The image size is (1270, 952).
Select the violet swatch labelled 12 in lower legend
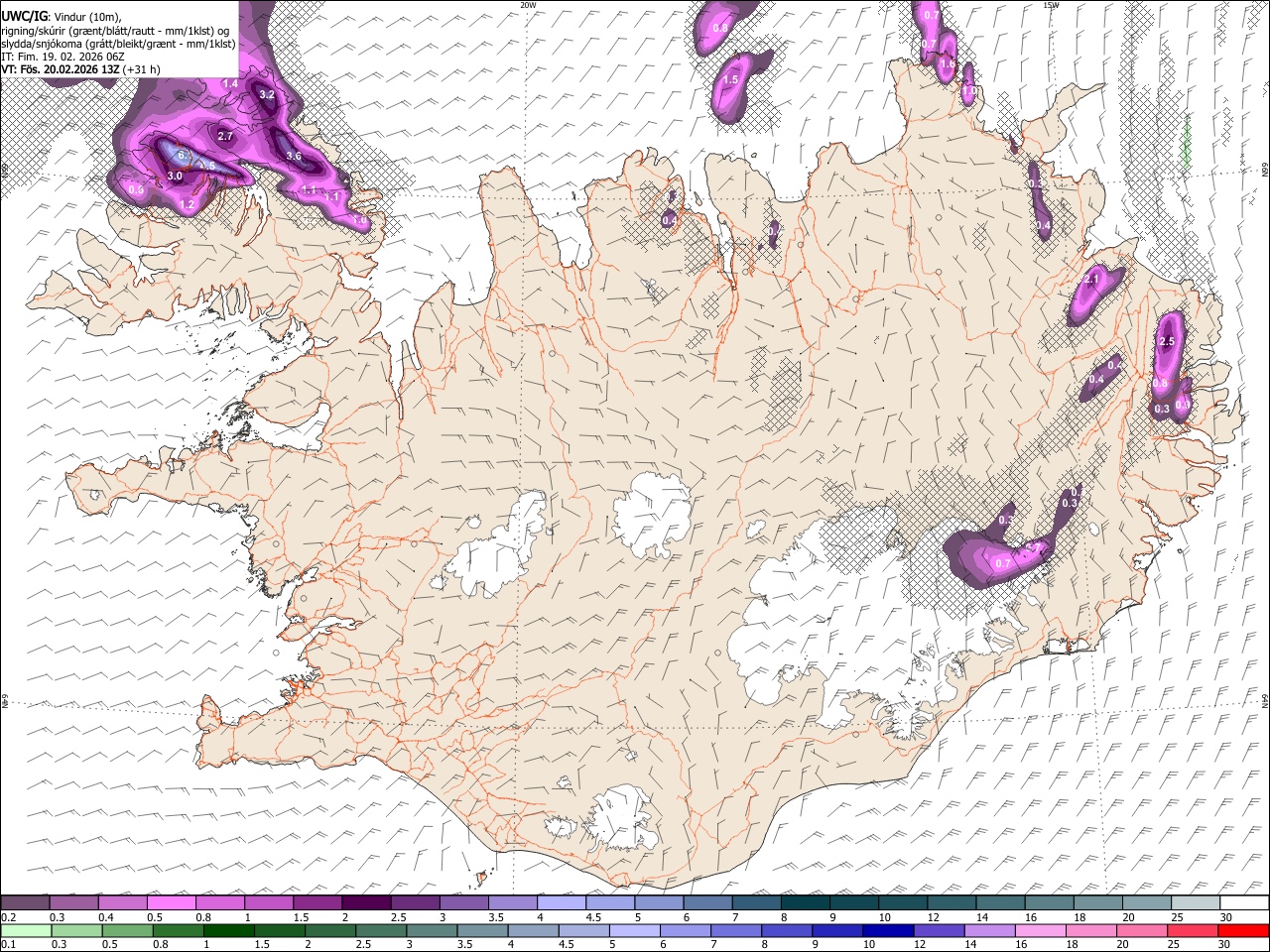click(939, 930)
